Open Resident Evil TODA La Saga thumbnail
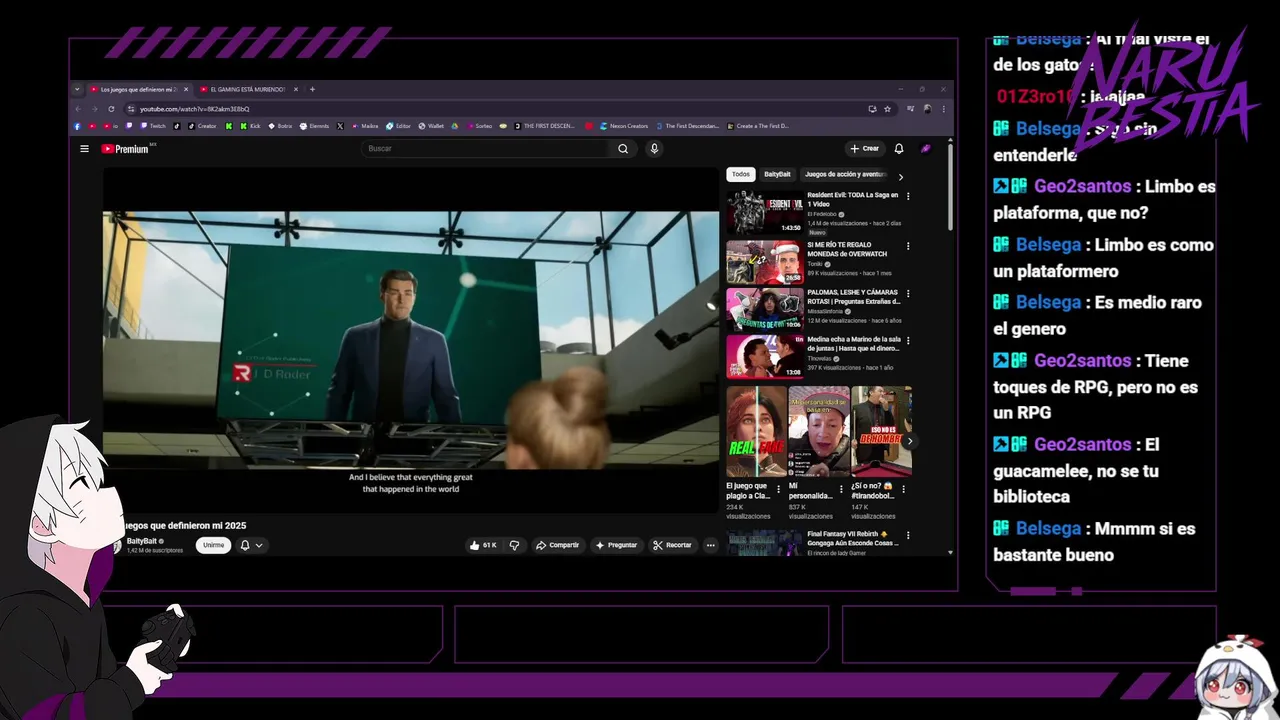Screen dimensions: 1280x720 point(765,212)
